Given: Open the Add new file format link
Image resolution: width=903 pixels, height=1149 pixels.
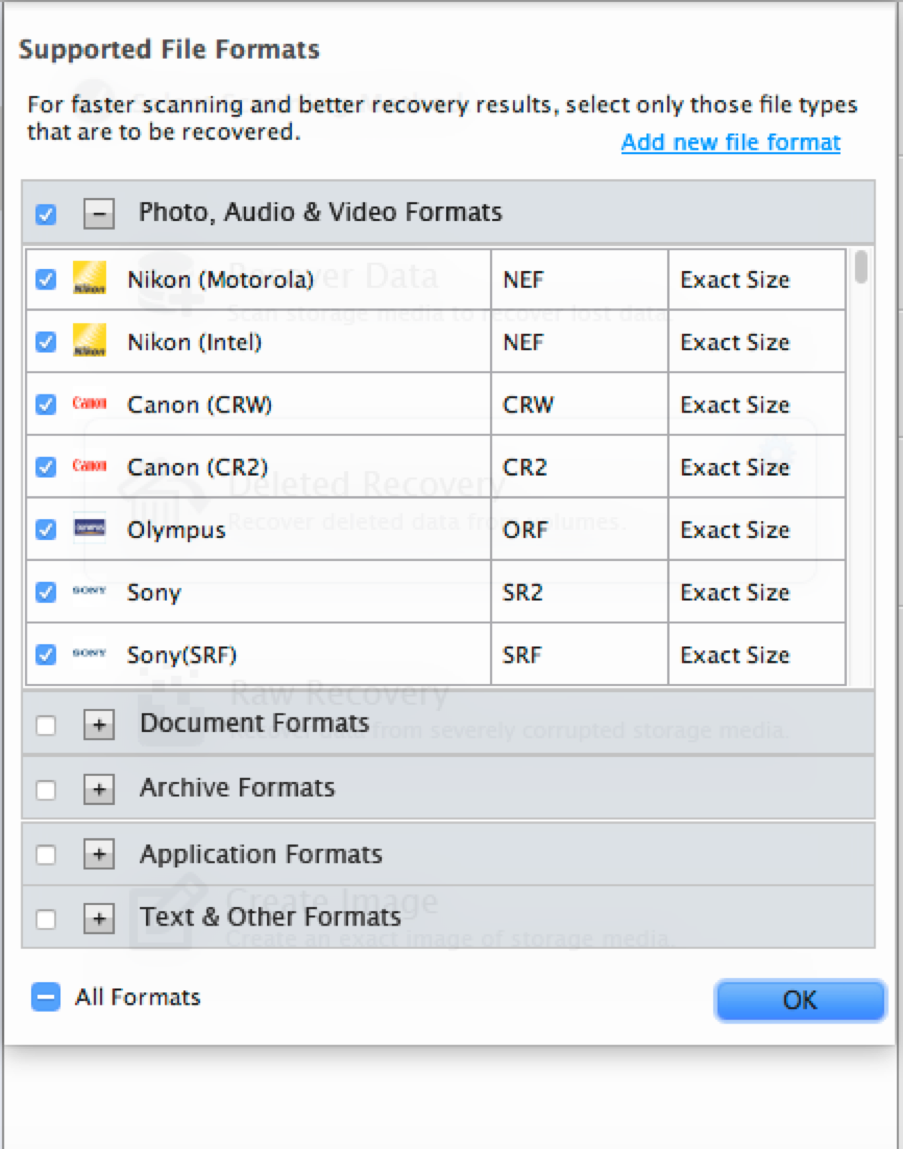Looking at the screenshot, I should pyautogui.click(x=731, y=142).
